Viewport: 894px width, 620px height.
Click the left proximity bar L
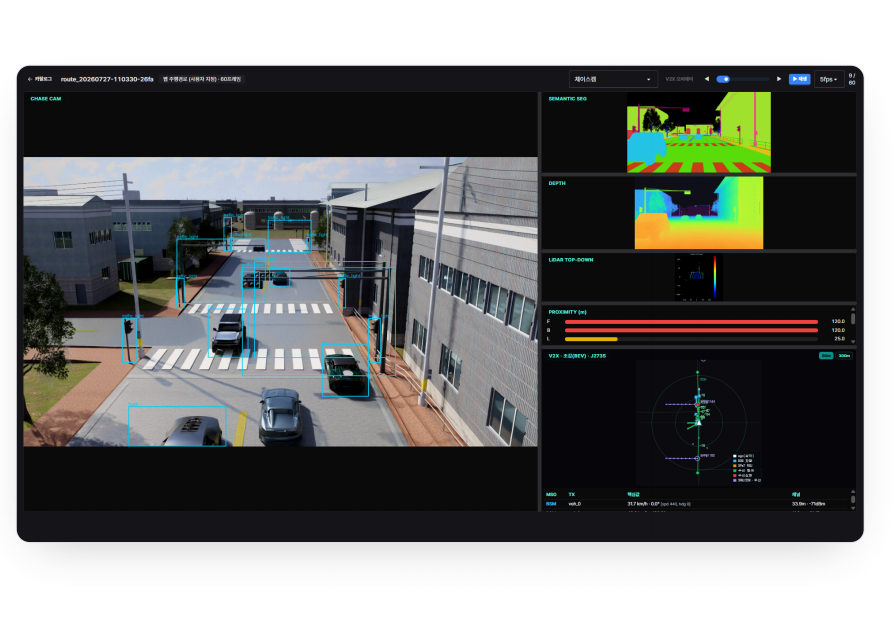(691, 339)
